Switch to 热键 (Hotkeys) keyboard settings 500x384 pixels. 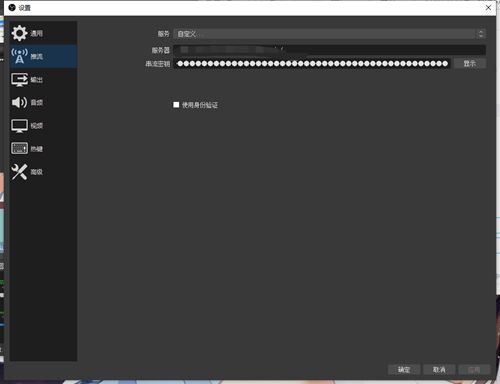coord(43,149)
